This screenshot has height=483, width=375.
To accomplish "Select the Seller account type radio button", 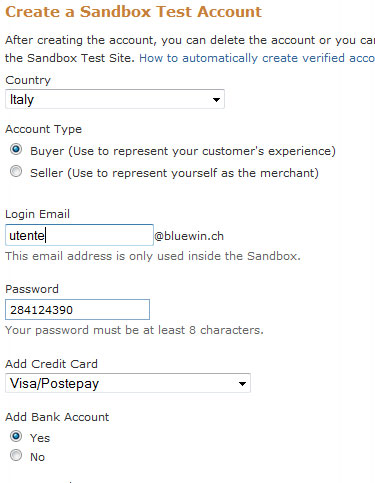I will tap(16, 171).
